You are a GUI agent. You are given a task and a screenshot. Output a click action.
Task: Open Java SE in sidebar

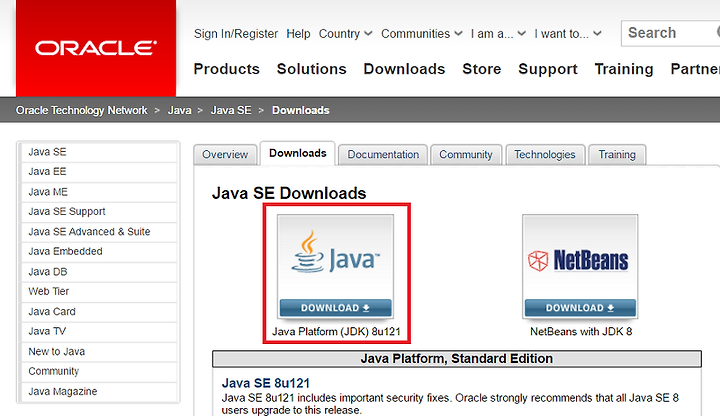(99, 152)
